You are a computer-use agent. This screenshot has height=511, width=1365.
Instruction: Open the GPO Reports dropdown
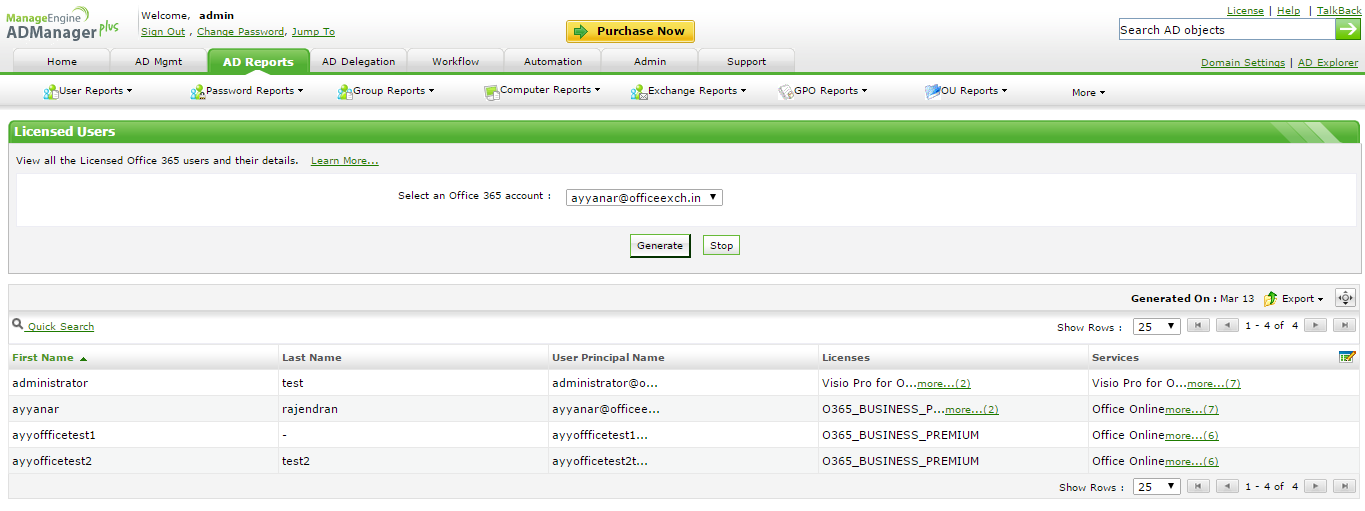coord(830,91)
